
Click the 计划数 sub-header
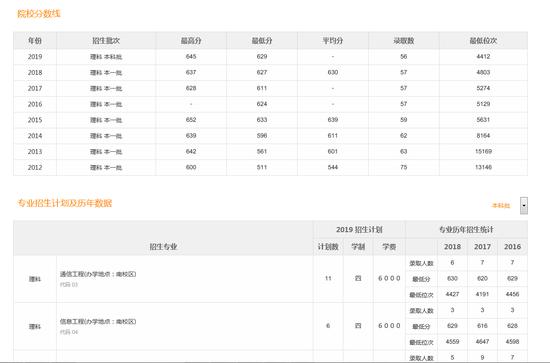click(328, 247)
